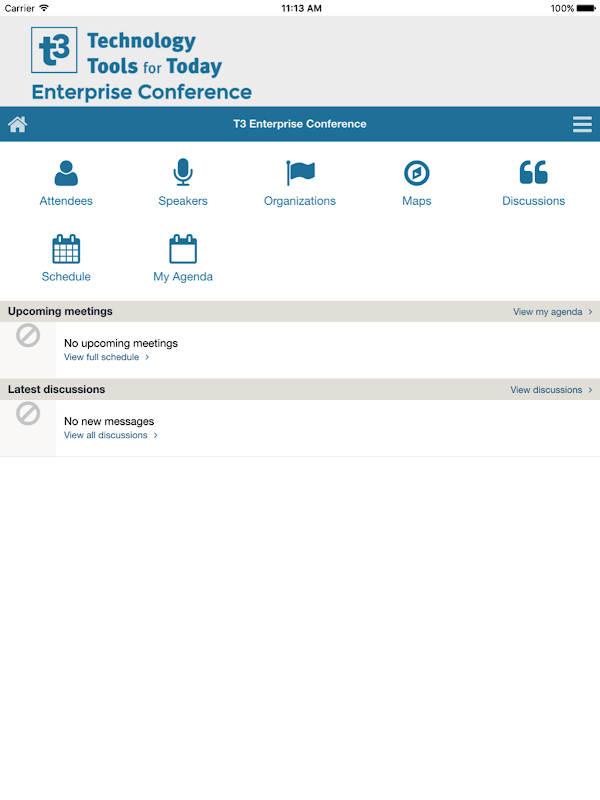Click the Wi-Fi status icon

(x=44, y=8)
